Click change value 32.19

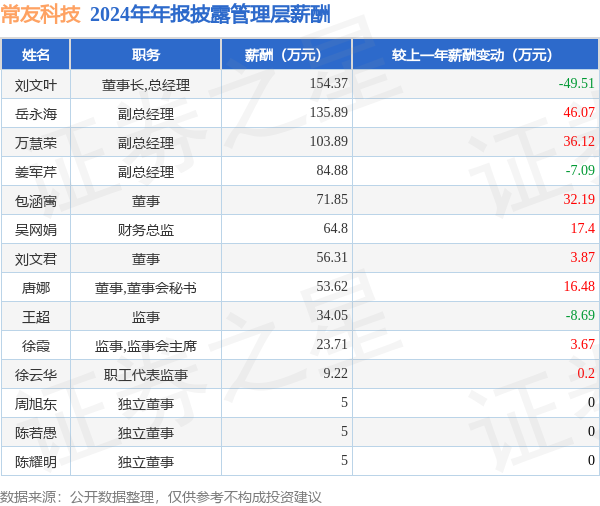point(579,199)
